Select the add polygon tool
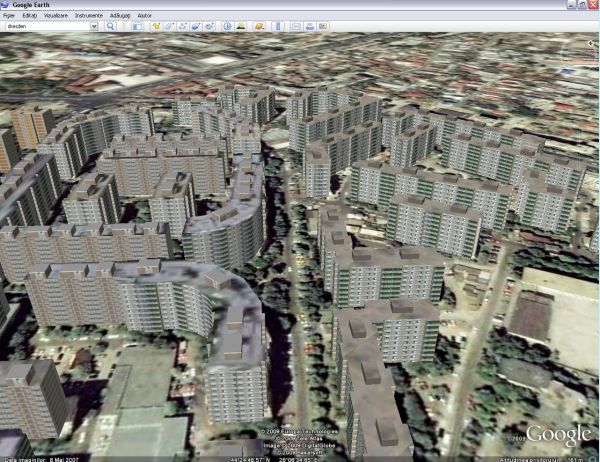The height and width of the screenshot is (462, 600). (170, 25)
